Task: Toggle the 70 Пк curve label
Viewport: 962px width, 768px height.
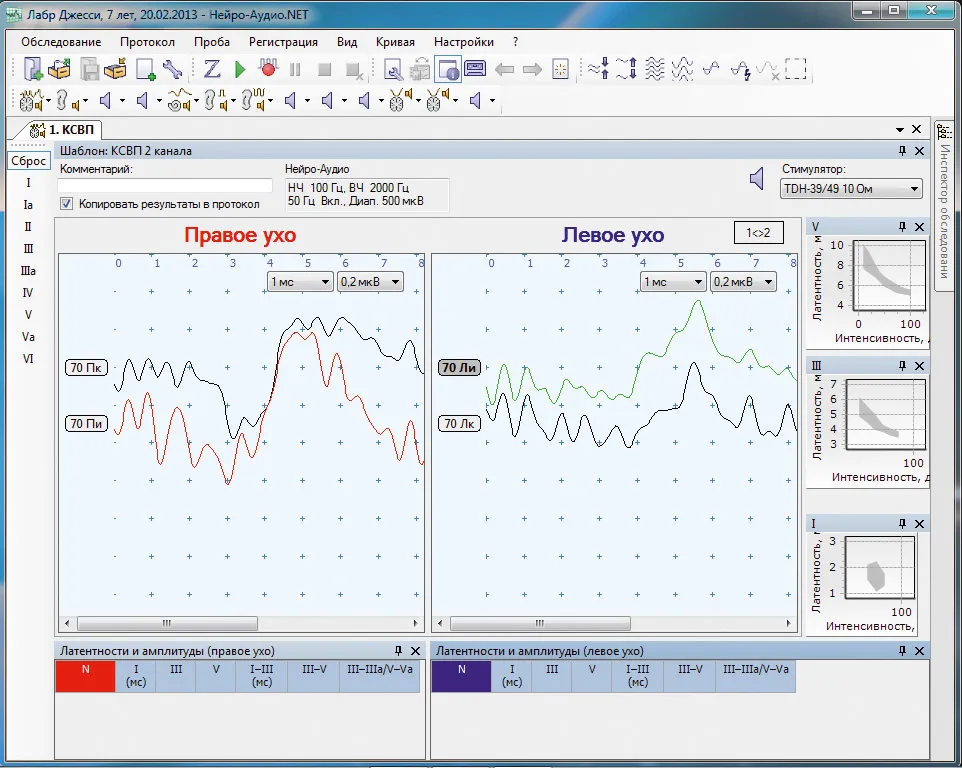Action: [x=86, y=367]
